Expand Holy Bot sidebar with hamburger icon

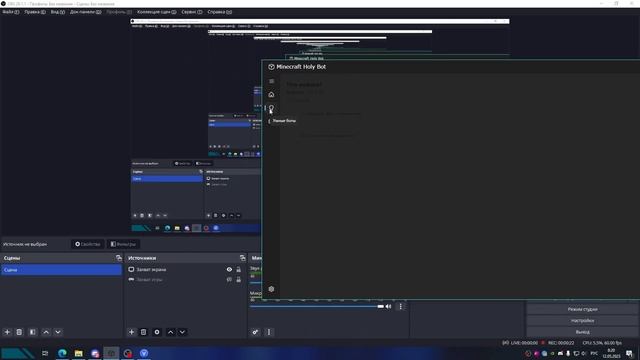tap(271, 81)
